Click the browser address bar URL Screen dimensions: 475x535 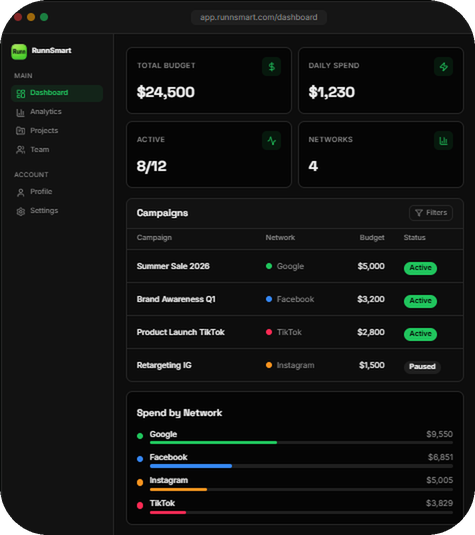point(259,17)
